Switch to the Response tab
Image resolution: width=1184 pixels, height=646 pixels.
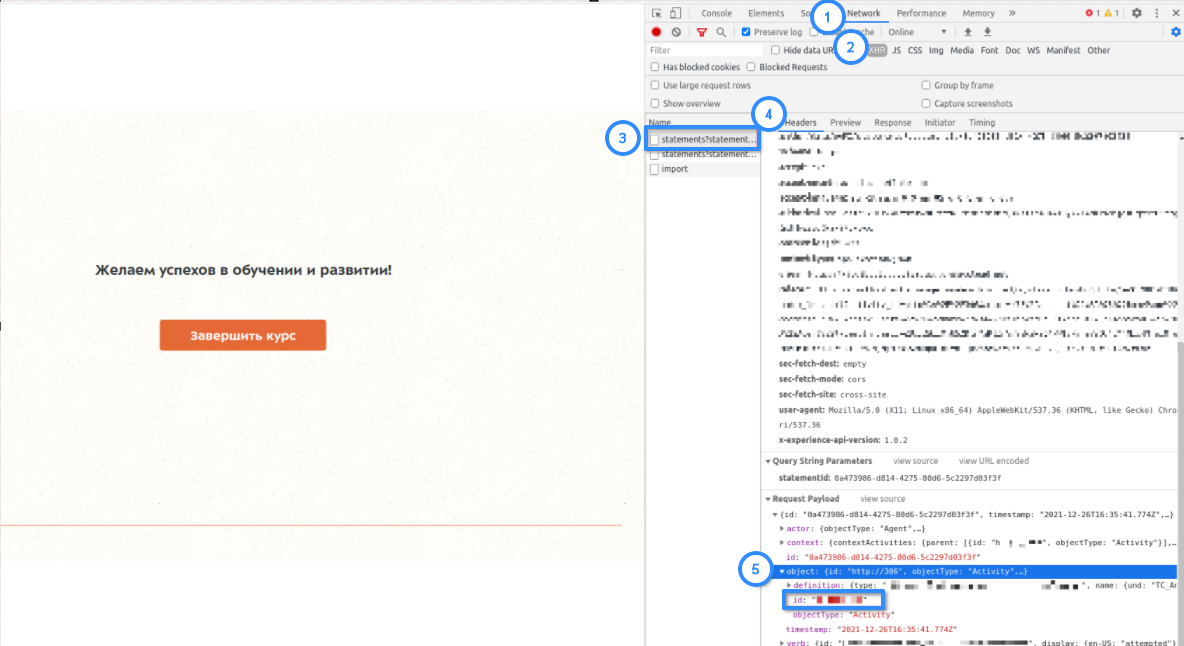893,122
